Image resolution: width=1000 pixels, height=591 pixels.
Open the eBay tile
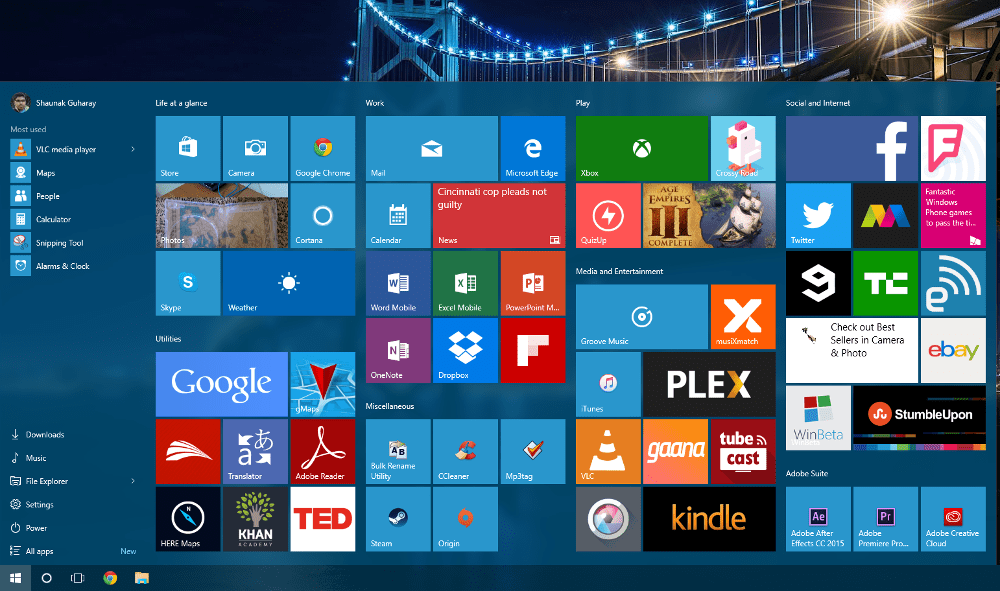pyautogui.click(x=953, y=351)
